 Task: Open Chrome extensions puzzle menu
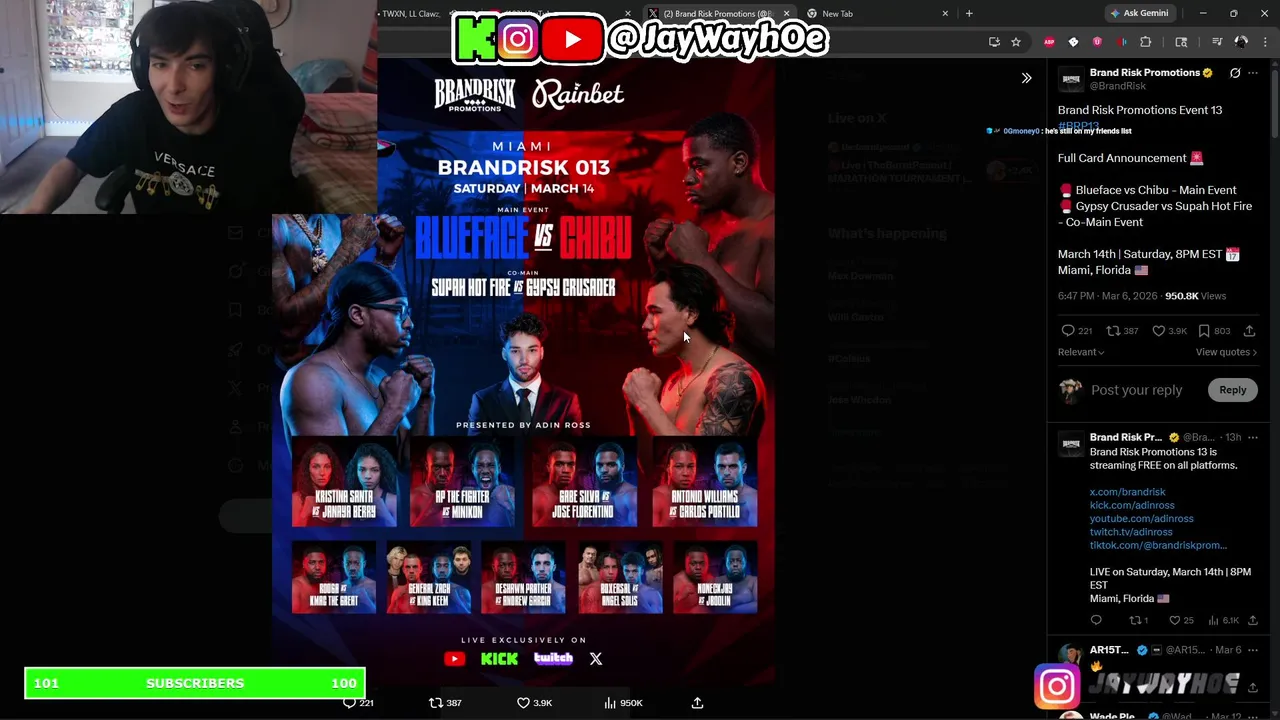[x=1146, y=42]
